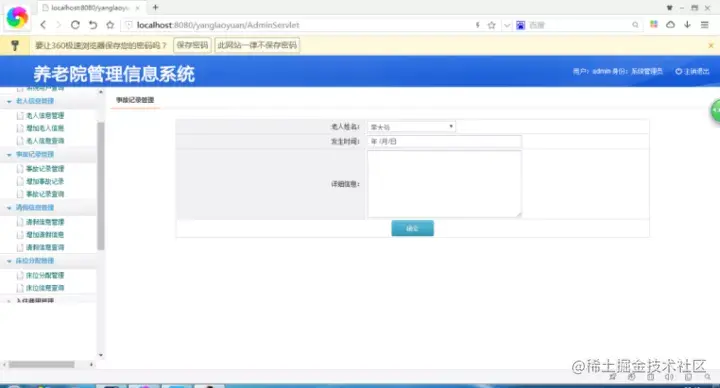The width and height of the screenshot is (720, 388).
Task: Click the 360 browser colorful logo
Action: (17, 18)
